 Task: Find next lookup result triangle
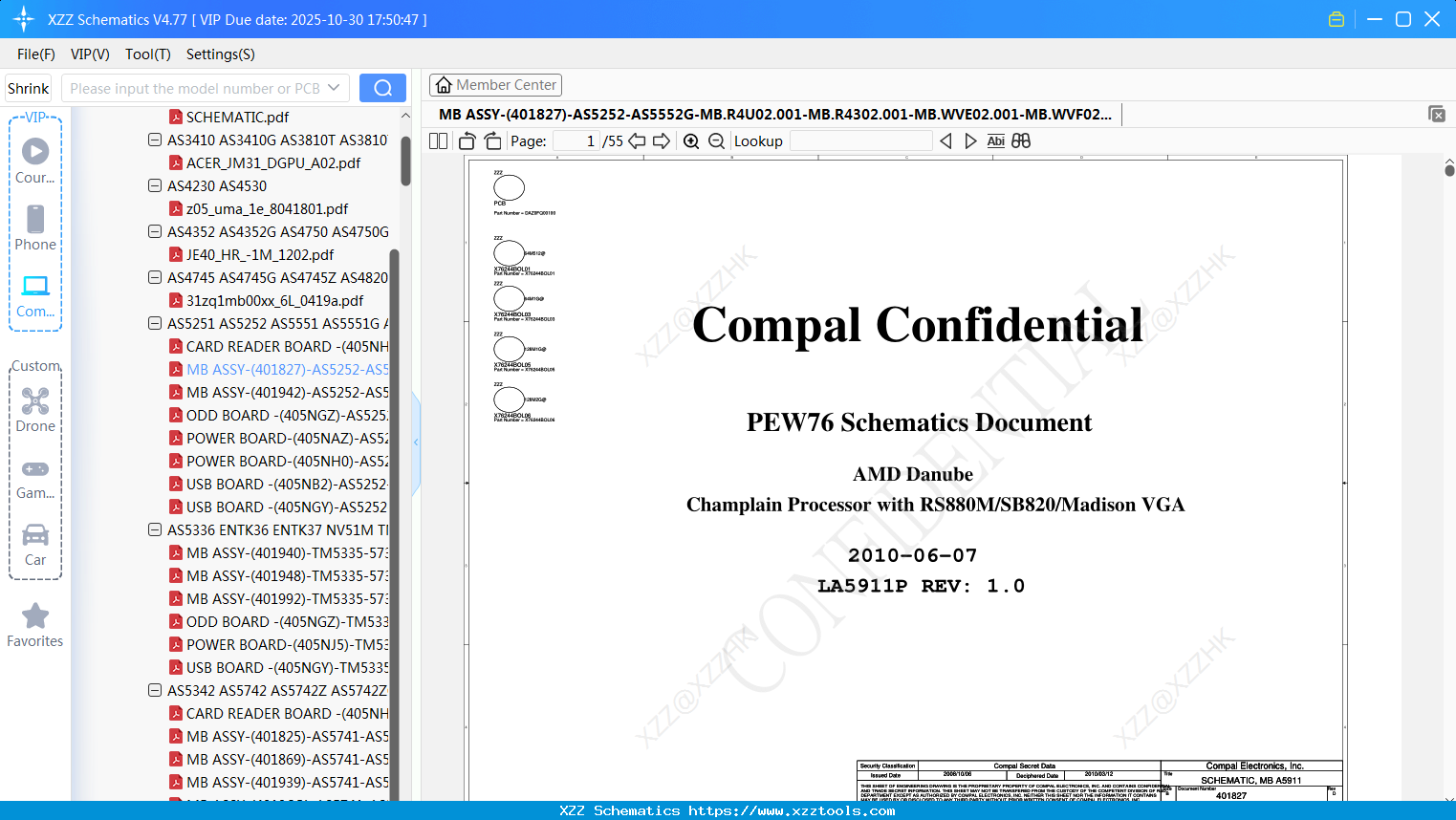970,141
